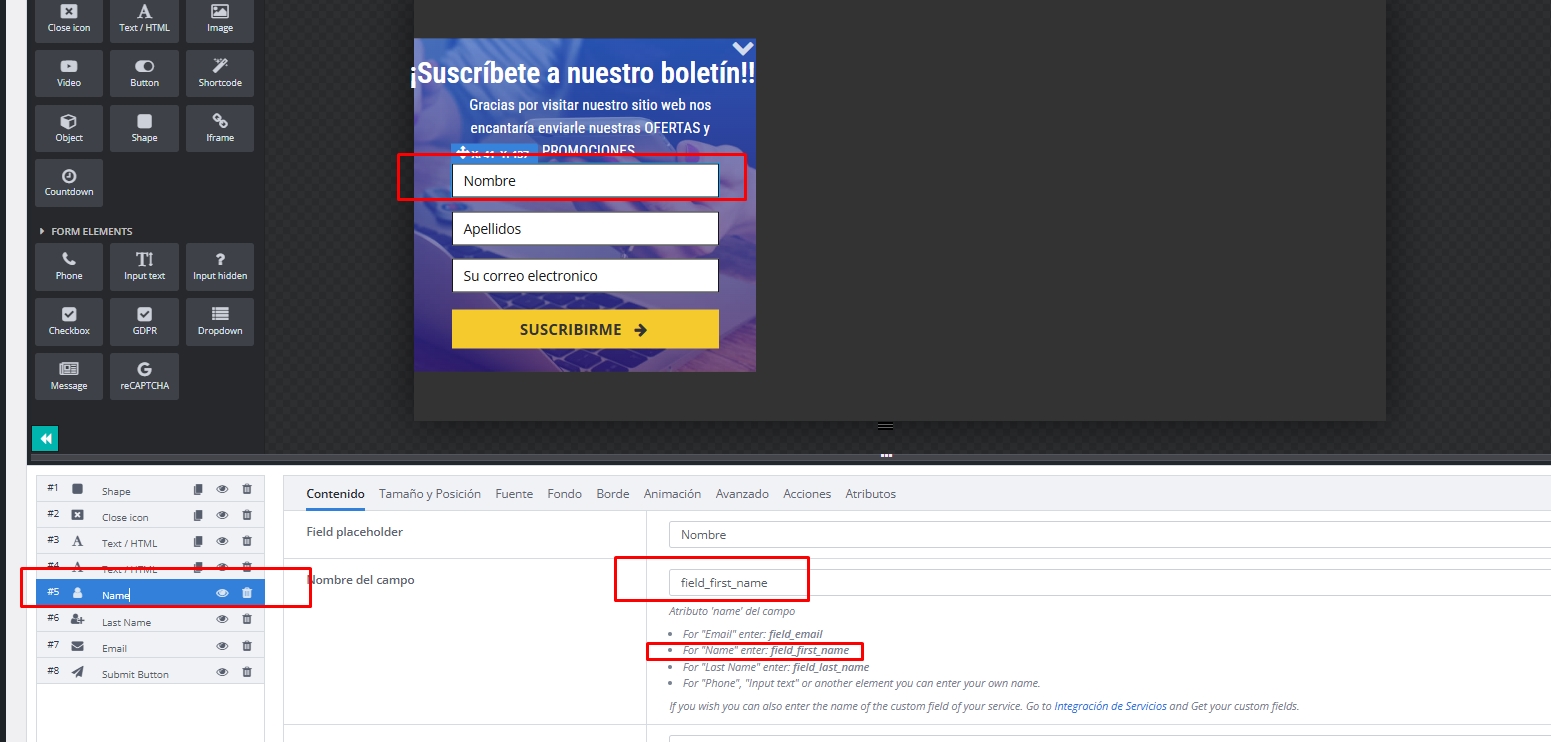The image size is (1551, 742).
Task: Switch to the Fondo tab
Action: (564, 494)
